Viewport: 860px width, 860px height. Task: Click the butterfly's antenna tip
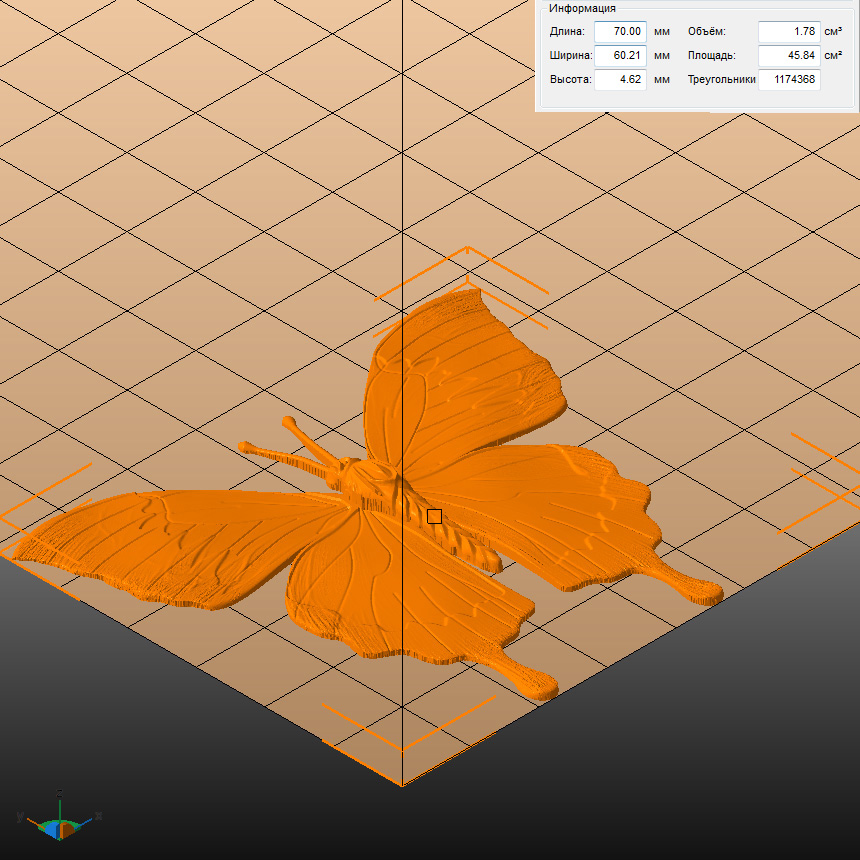(x=289, y=423)
